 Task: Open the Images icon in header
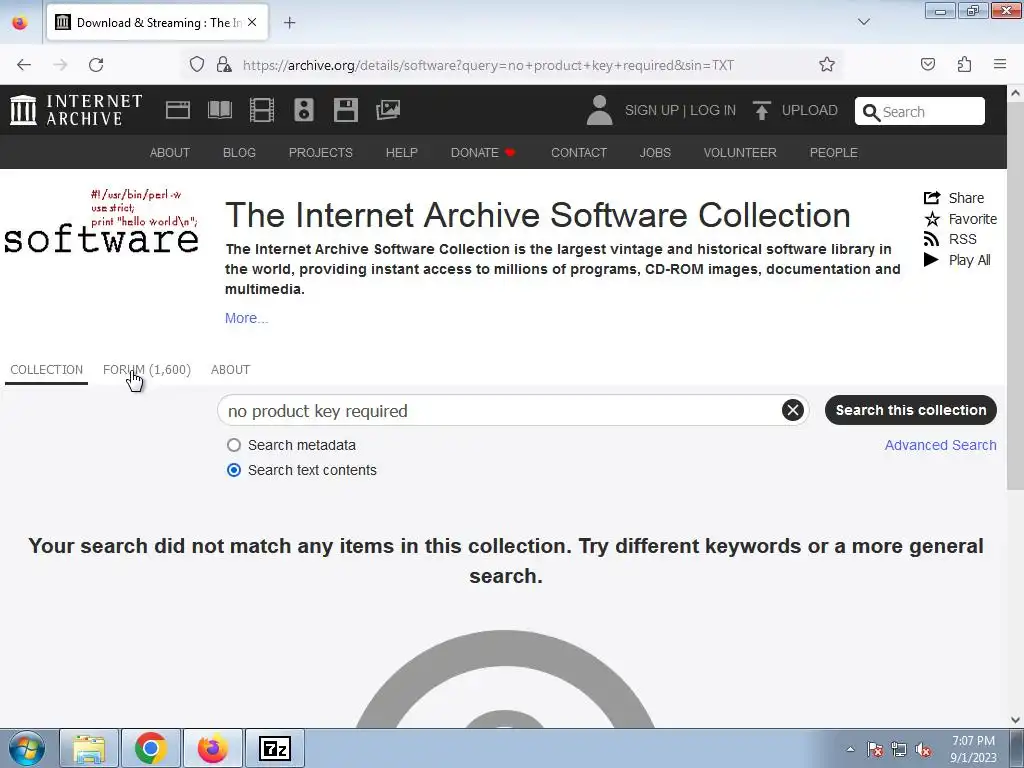click(x=388, y=110)
